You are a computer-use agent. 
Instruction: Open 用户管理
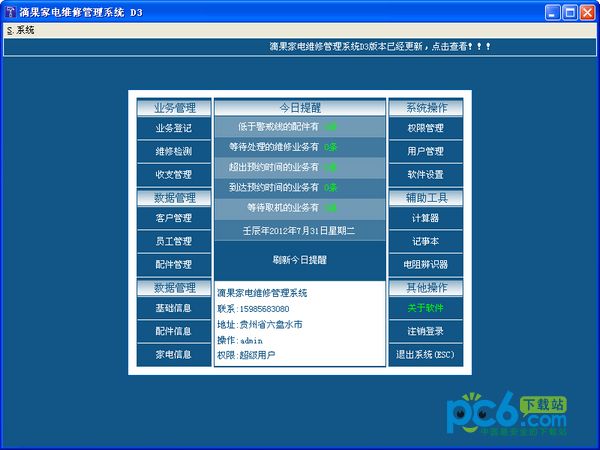point(426,152)
